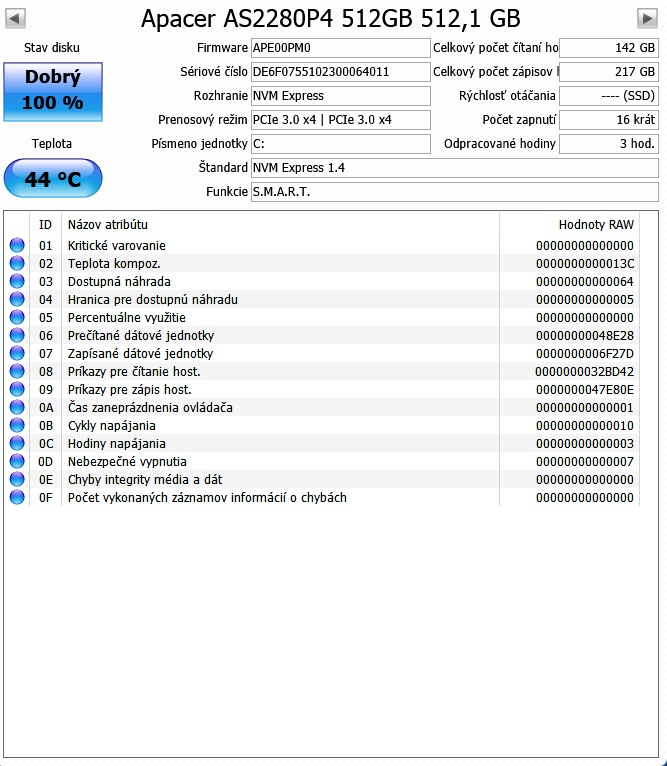Click the ID cell 0C
This screenshot has height=766, width=667.
46,444
